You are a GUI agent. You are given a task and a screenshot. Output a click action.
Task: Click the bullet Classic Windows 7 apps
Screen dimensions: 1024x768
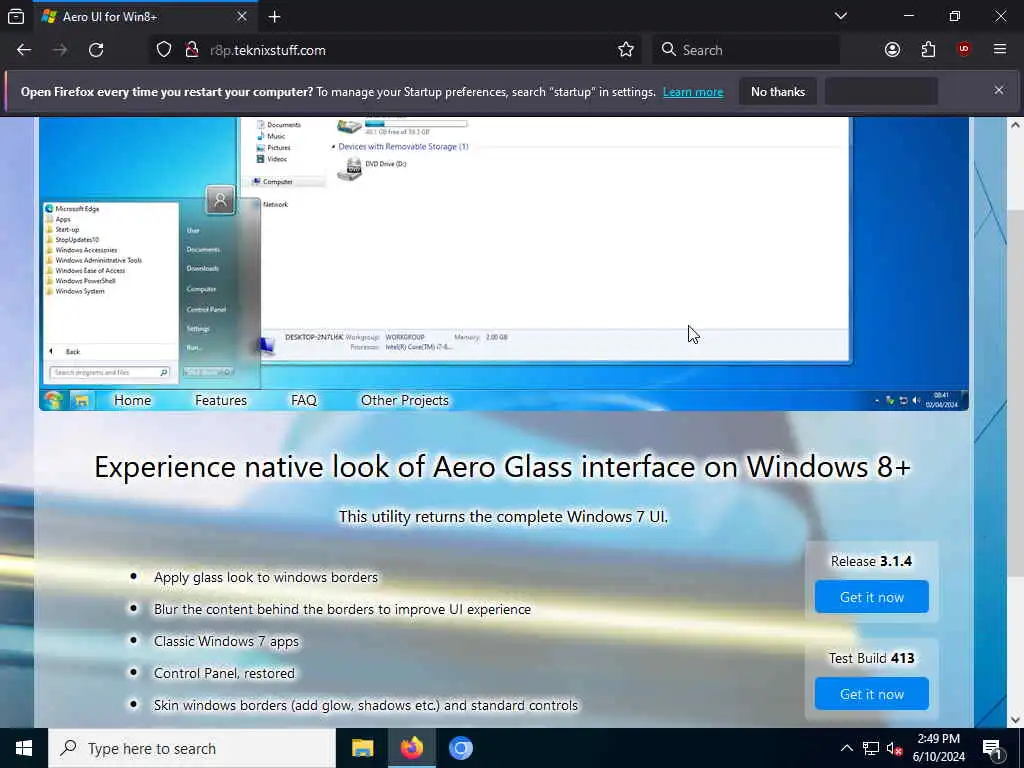coord(226,641)
